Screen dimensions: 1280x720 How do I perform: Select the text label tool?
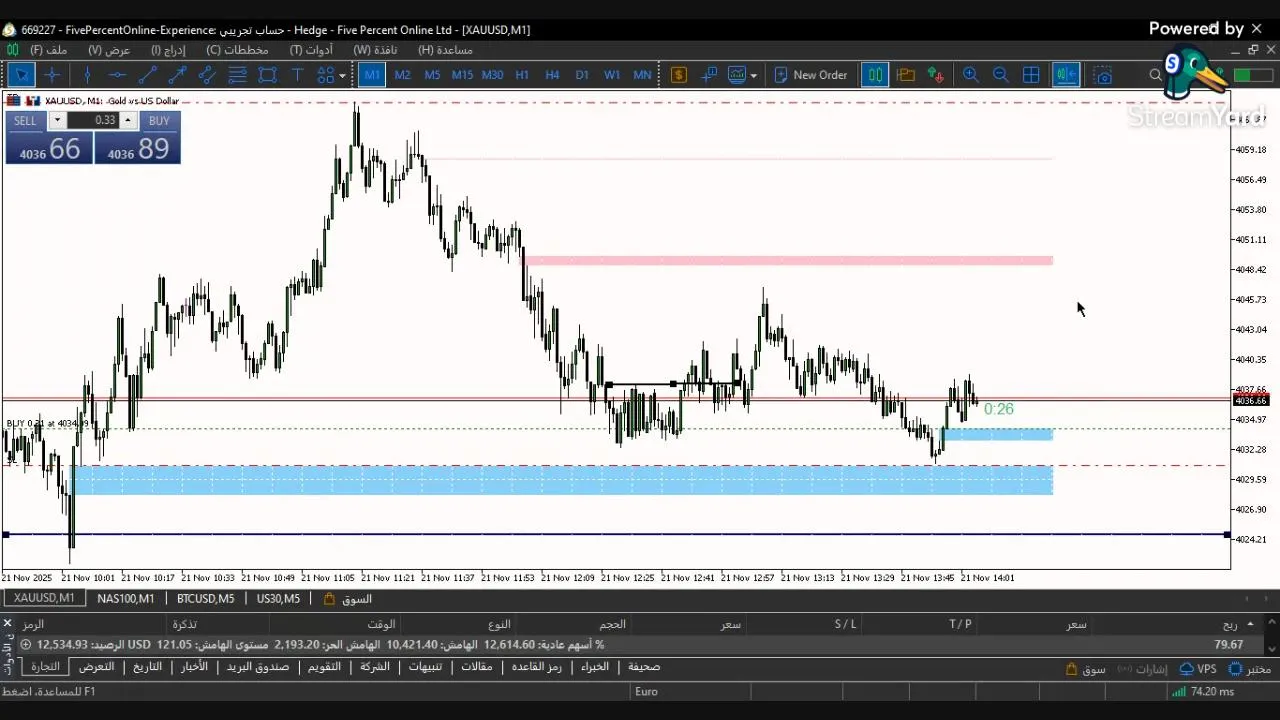pos(297,75)
